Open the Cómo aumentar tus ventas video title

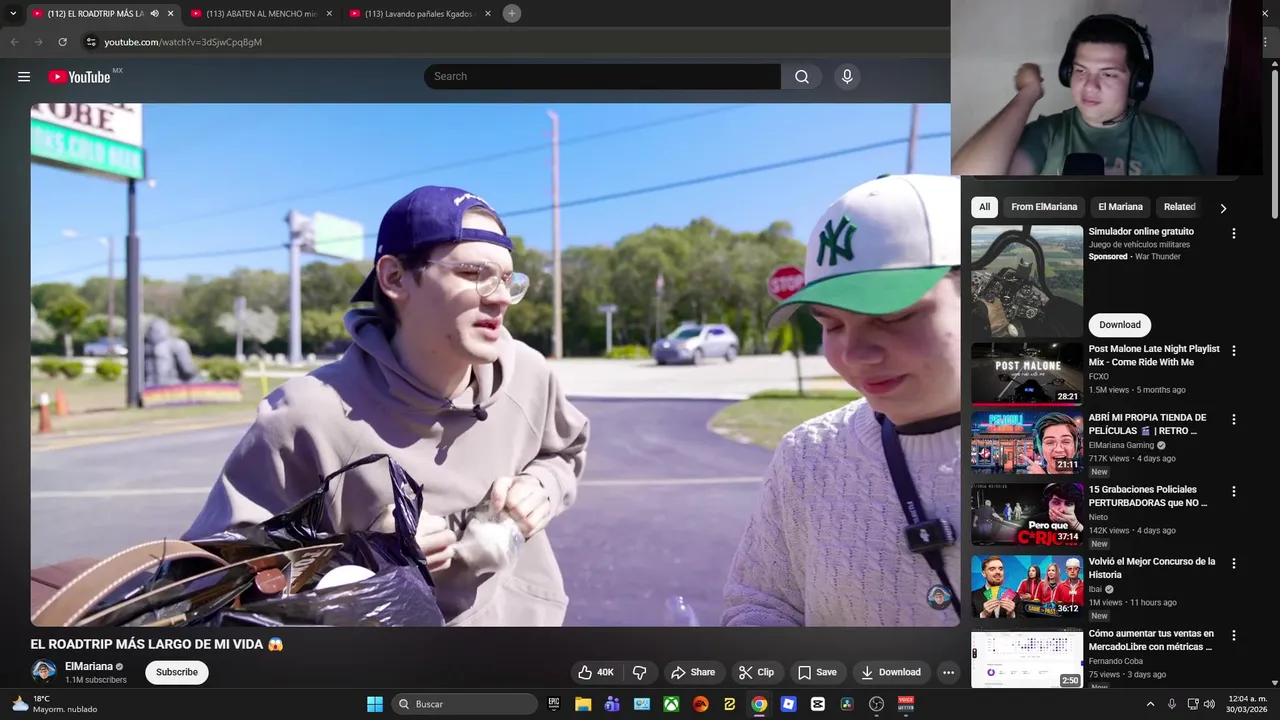point(1151,640)
